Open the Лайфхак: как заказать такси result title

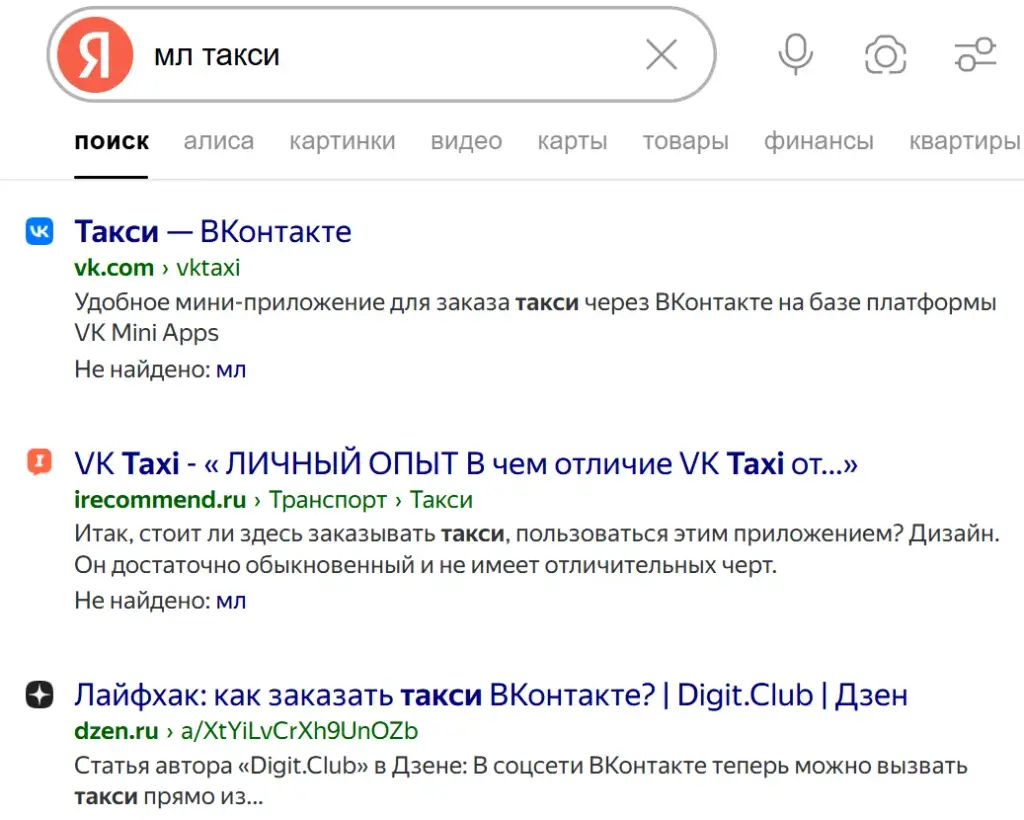coord(491,695)
